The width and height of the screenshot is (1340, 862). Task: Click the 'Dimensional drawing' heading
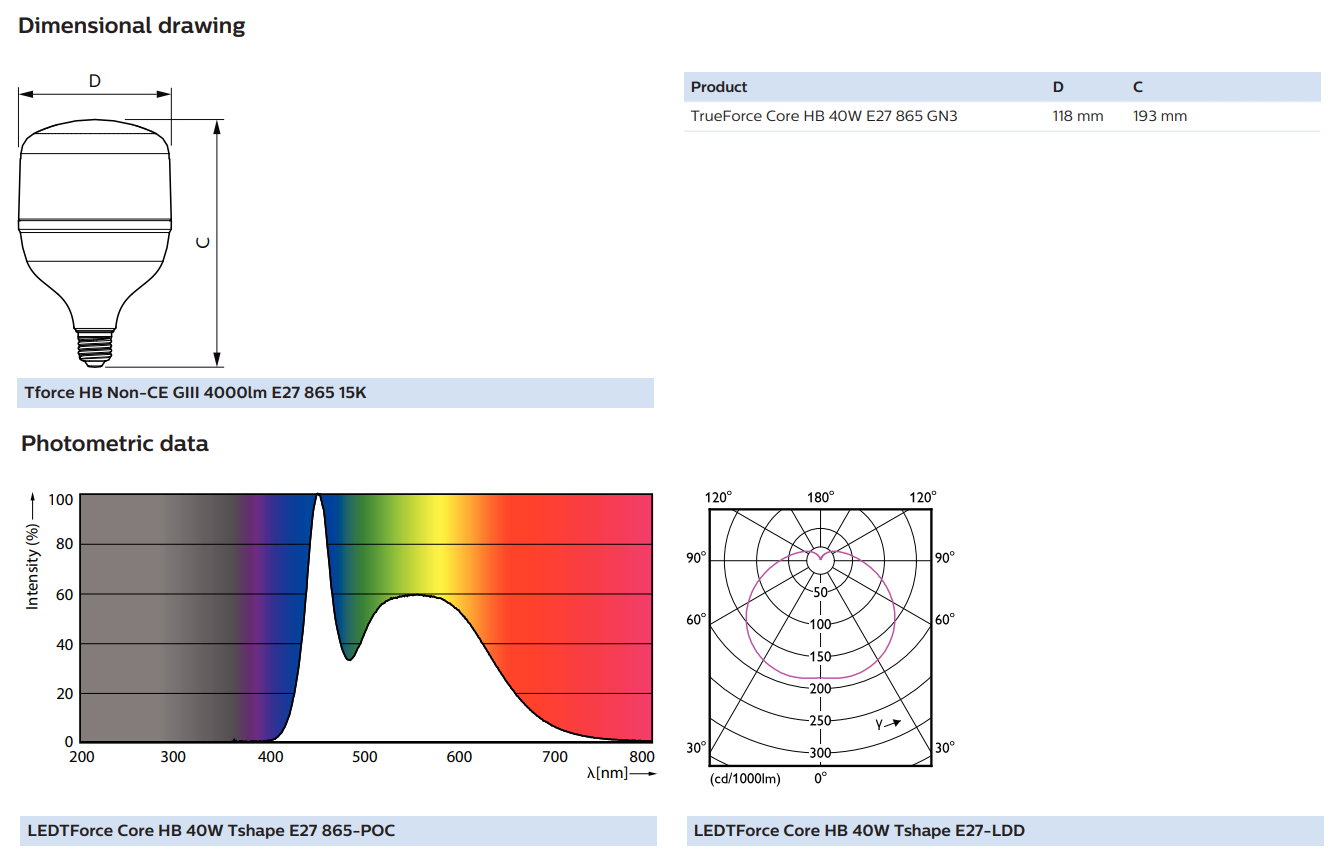pyautogui.click(x=132, y=26)
